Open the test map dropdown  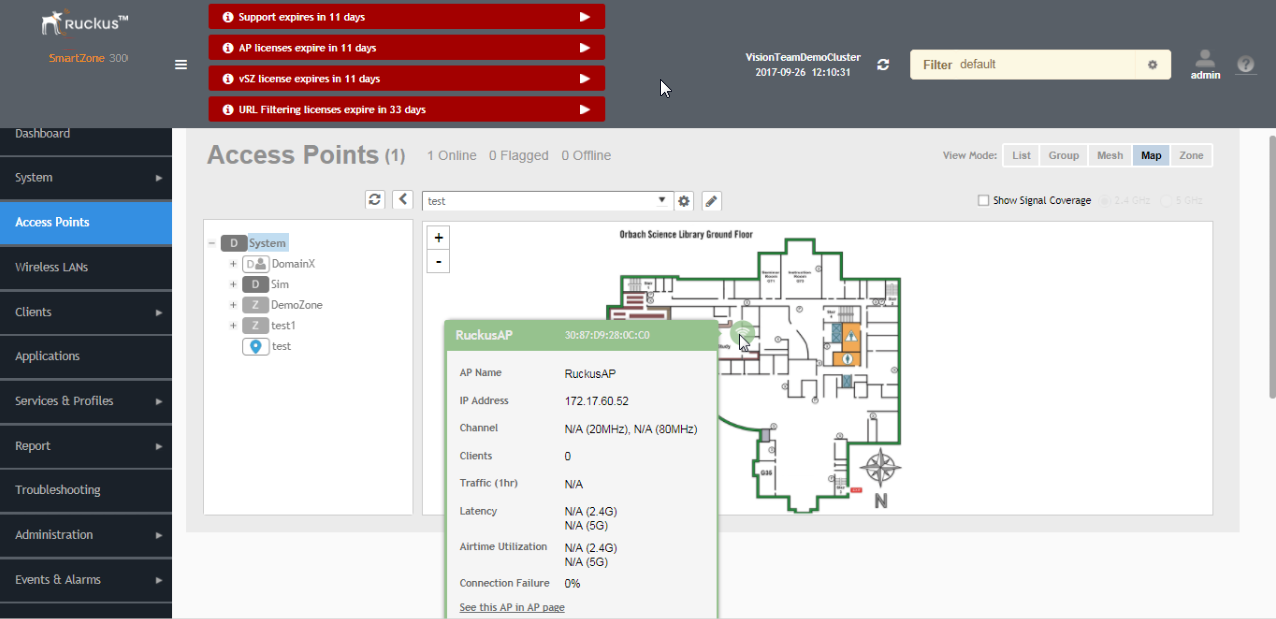point(662,200)
